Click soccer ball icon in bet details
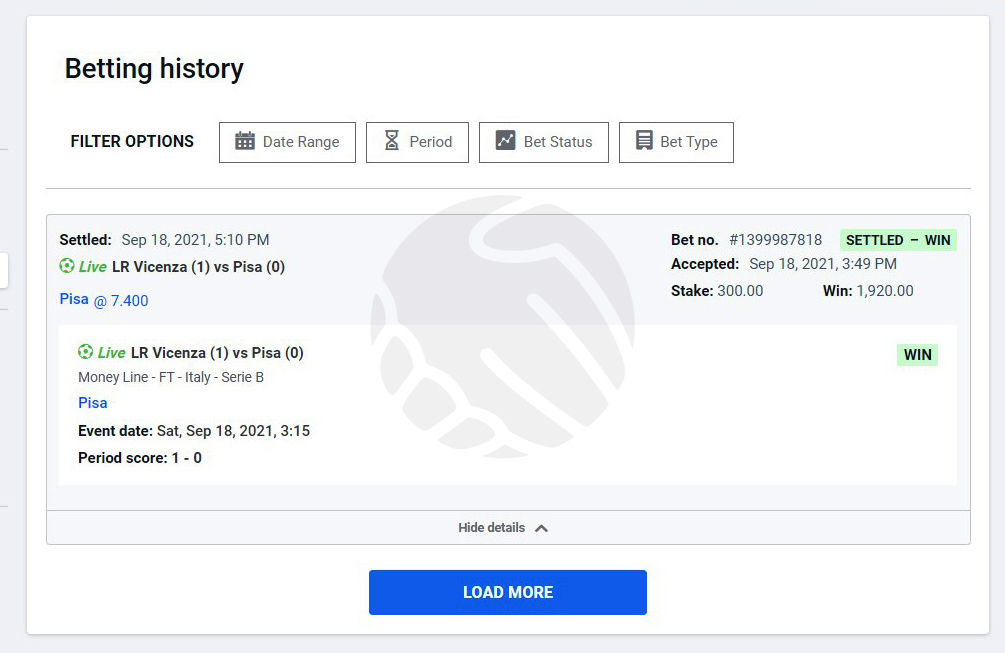Screen dimensions: 1005x653 85,351
